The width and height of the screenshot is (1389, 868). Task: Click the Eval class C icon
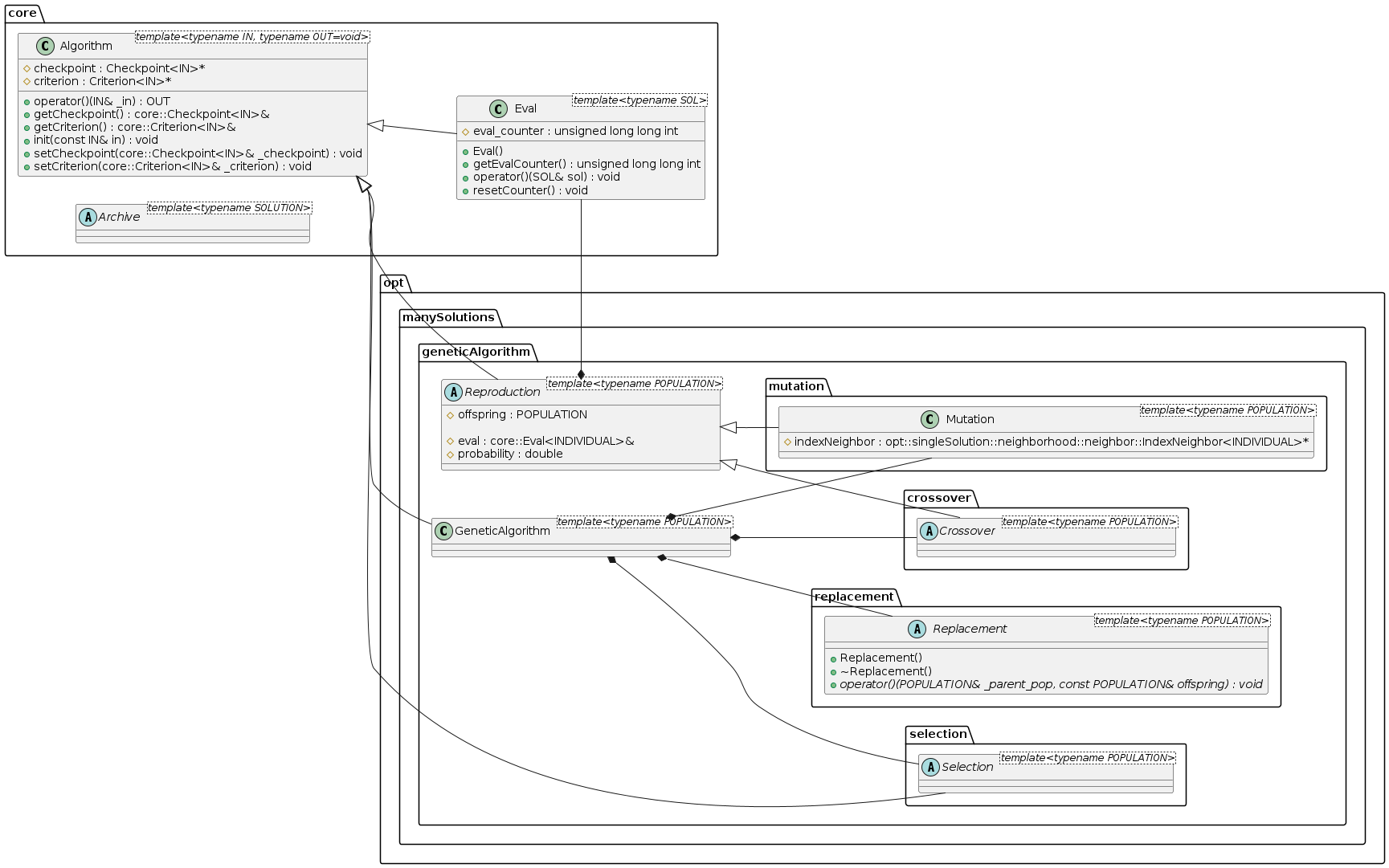click(x=498, y=108)
